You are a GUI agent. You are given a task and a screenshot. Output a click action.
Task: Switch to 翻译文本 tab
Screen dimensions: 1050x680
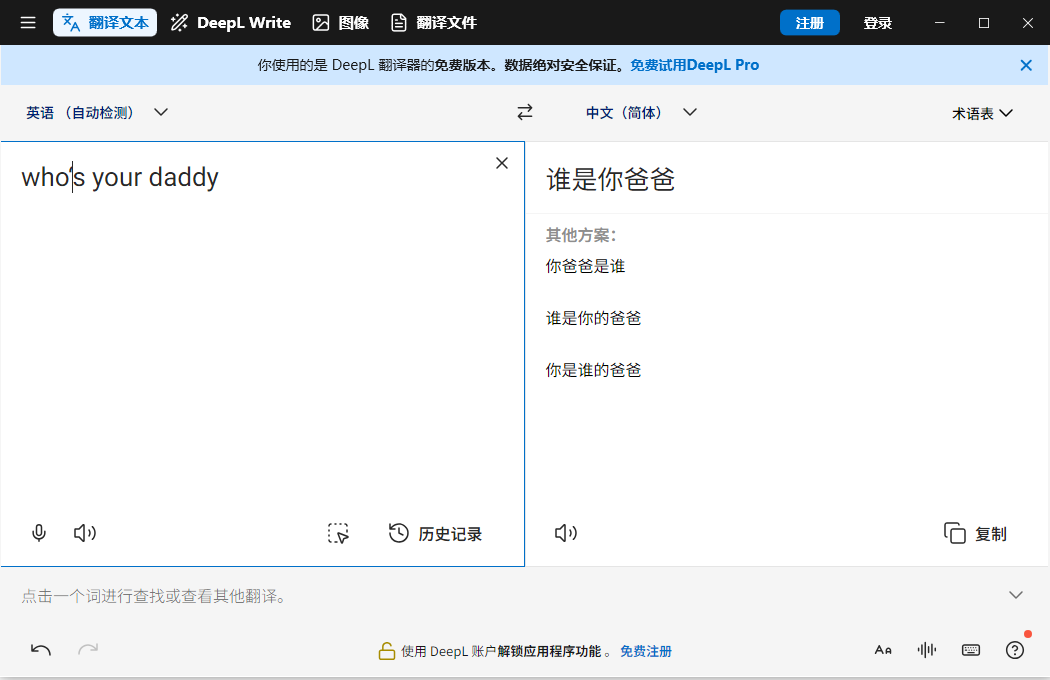click(x=105, y=23)
